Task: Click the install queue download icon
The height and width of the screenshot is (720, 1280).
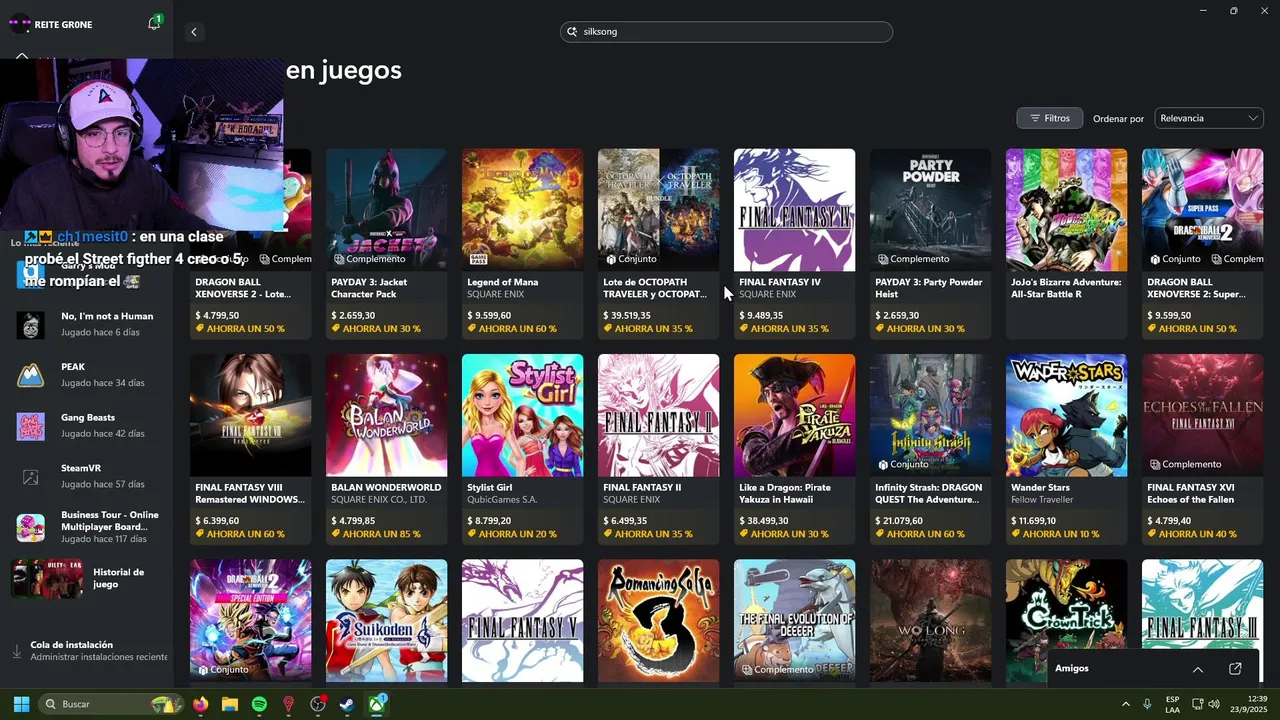Action: (16, 651)
